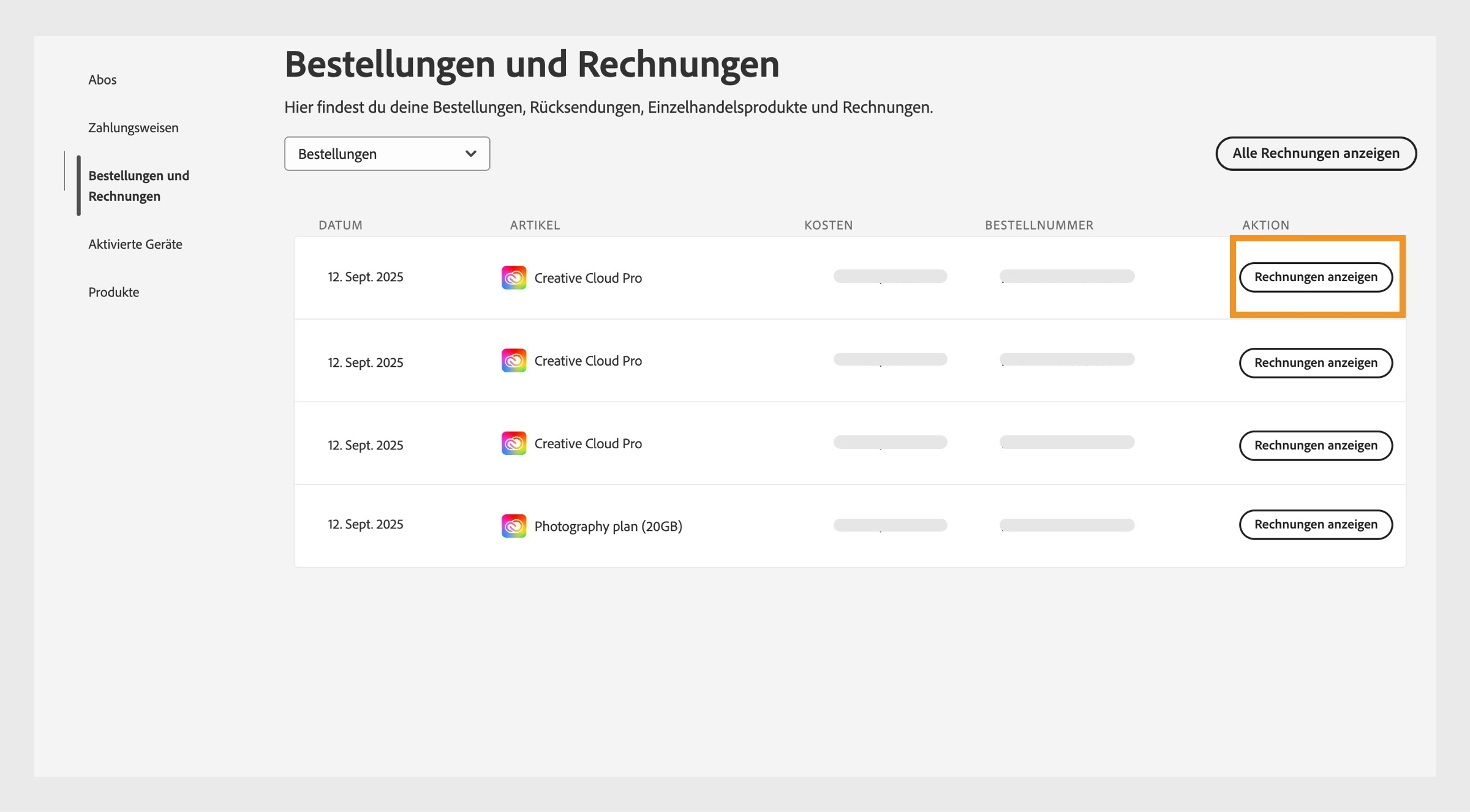The height and width of the screenshot is (812, 1470).
Task: Show invoices for the second Creative Cloud Pro order
Action: (x=1316, y=363)
